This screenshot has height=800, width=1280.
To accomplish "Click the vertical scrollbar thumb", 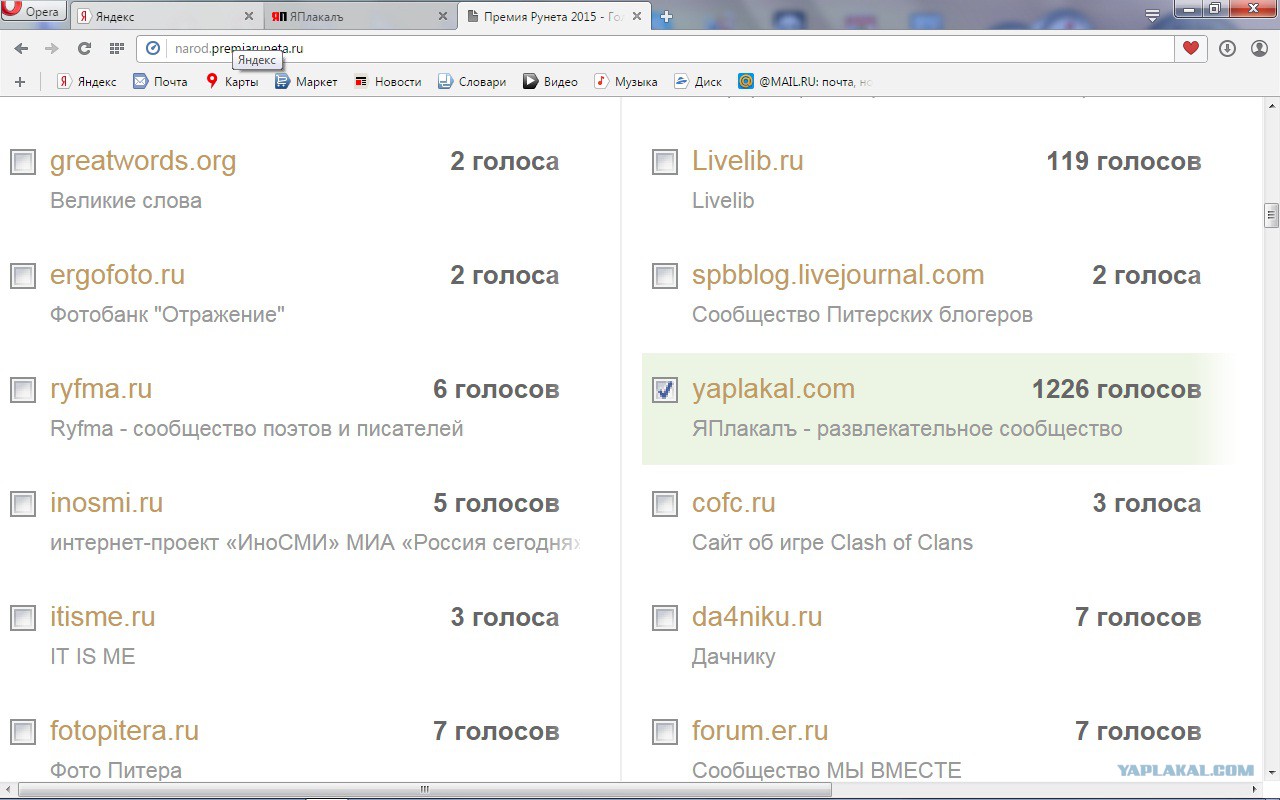I will click(1271, 216).
